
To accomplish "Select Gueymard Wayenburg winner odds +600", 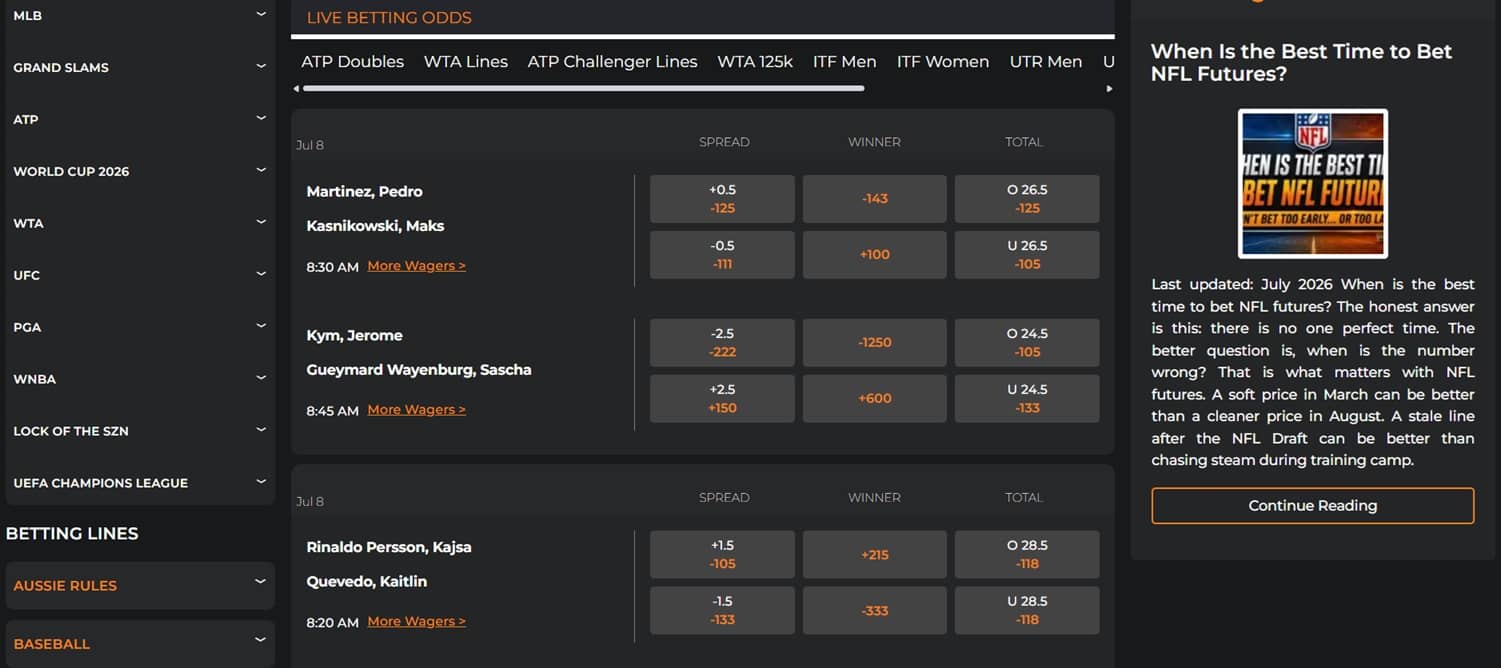I will (874, 399).
